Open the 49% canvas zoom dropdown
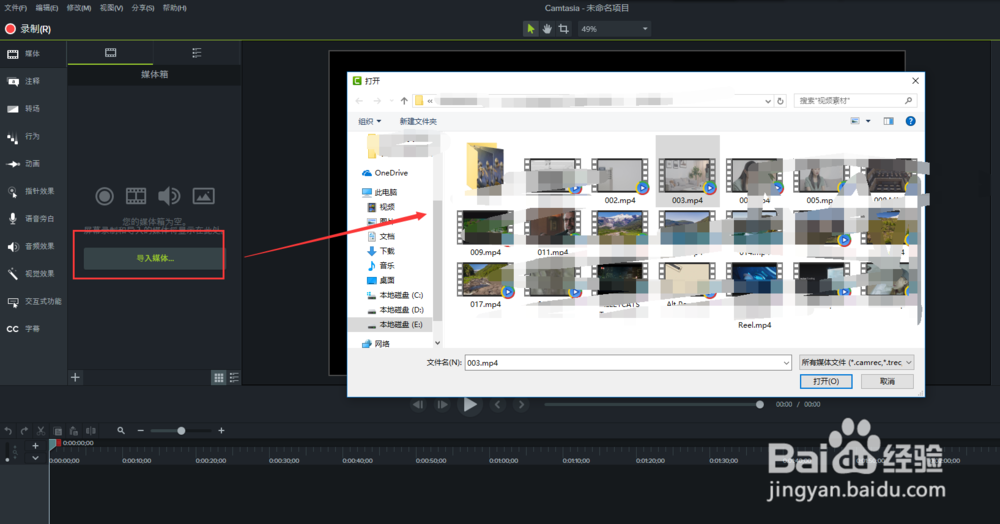Viewport: 1000px width, 524px height. point(614,29)
